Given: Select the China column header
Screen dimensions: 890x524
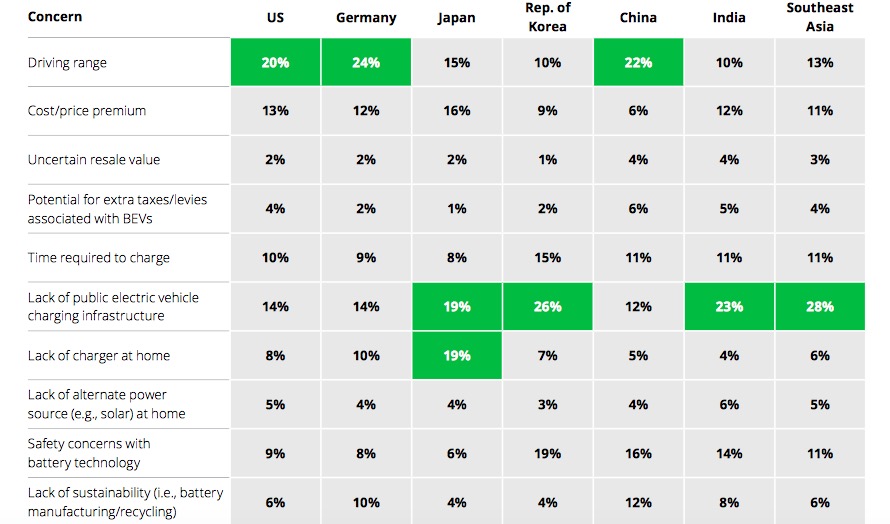Looking at the screenshot, I should tap(638, 18).
